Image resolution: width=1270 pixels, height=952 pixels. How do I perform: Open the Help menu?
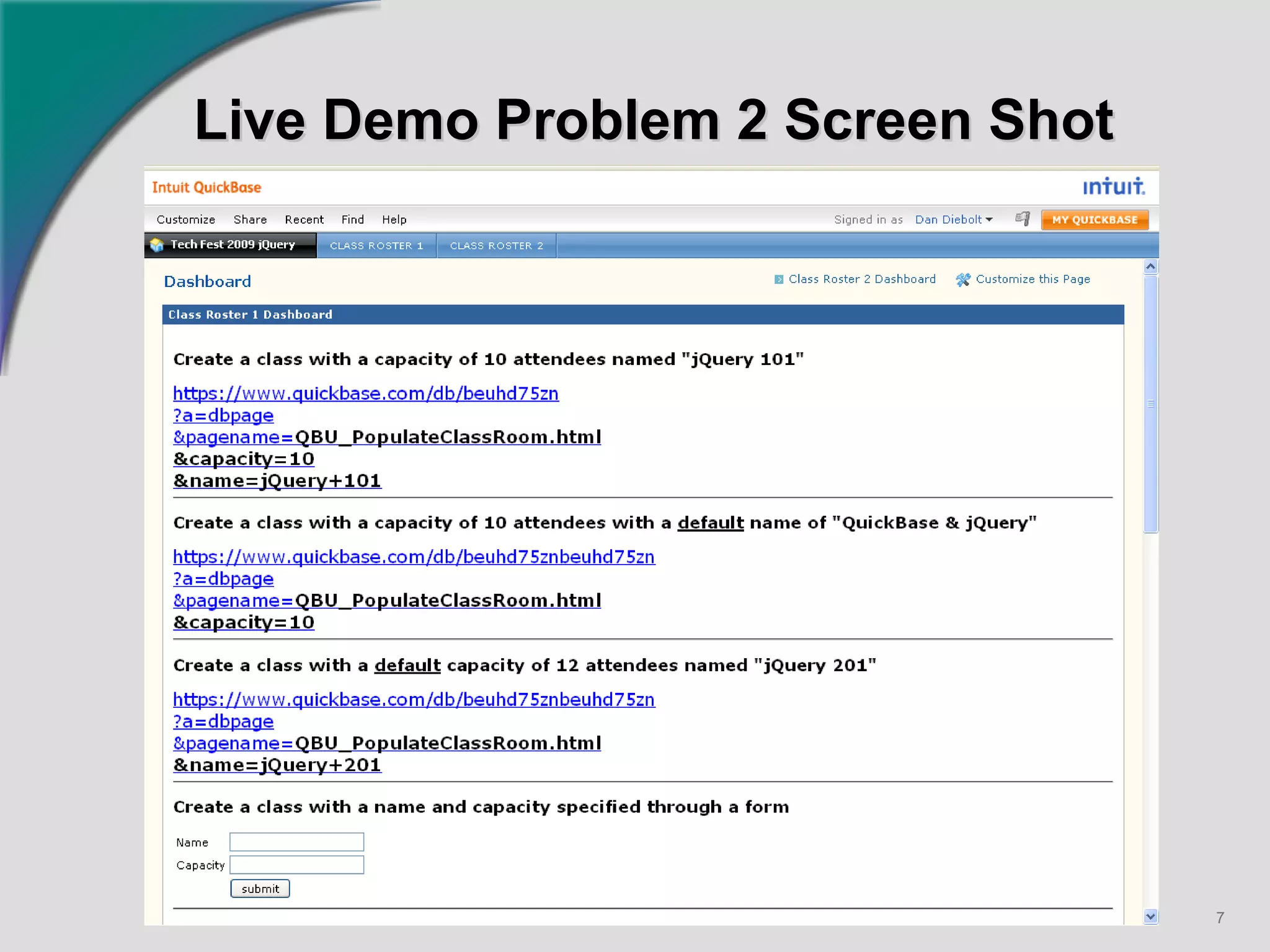point(394,219)
